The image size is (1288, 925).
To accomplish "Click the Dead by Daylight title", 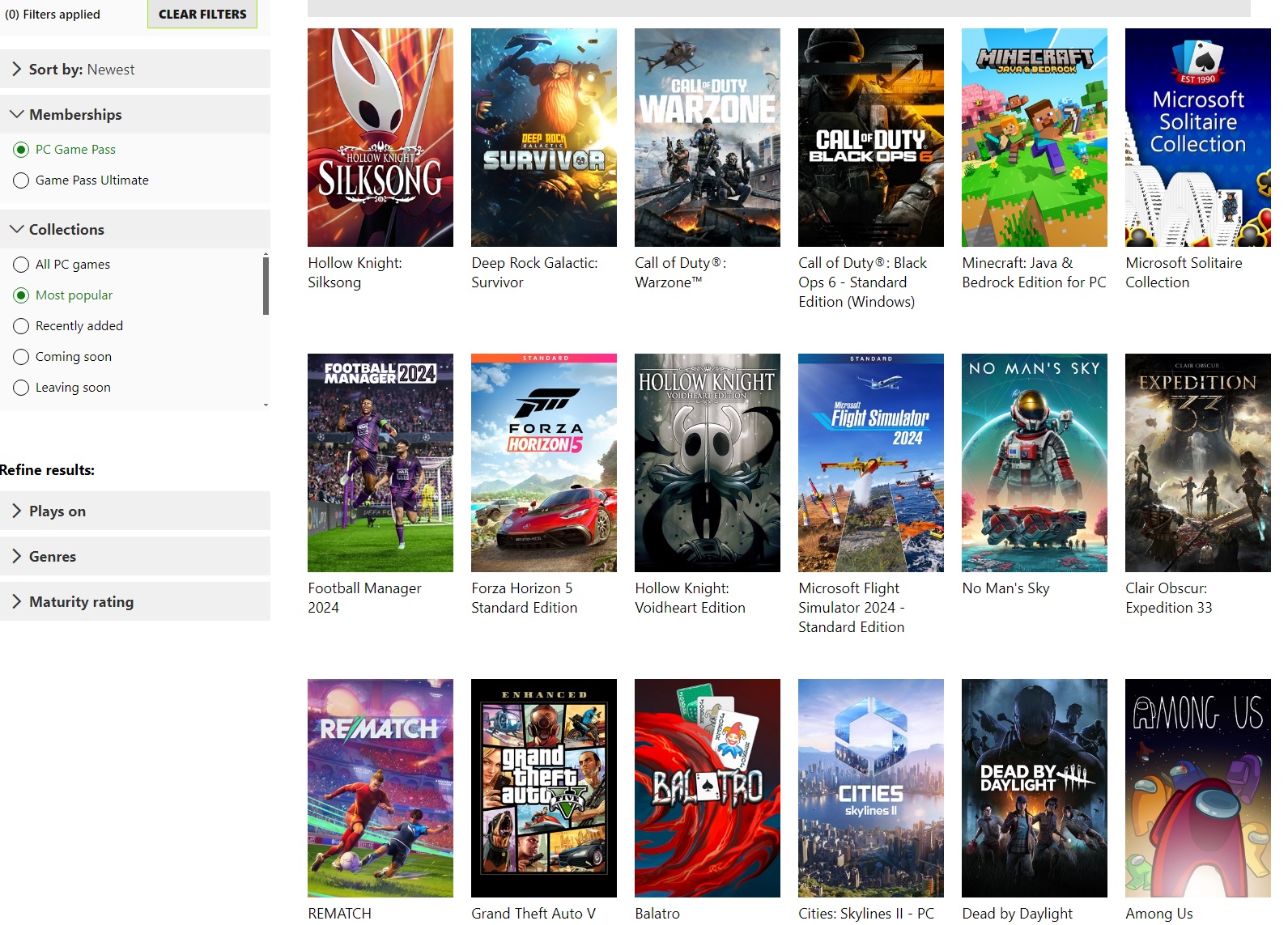I will pos(1017,914).
